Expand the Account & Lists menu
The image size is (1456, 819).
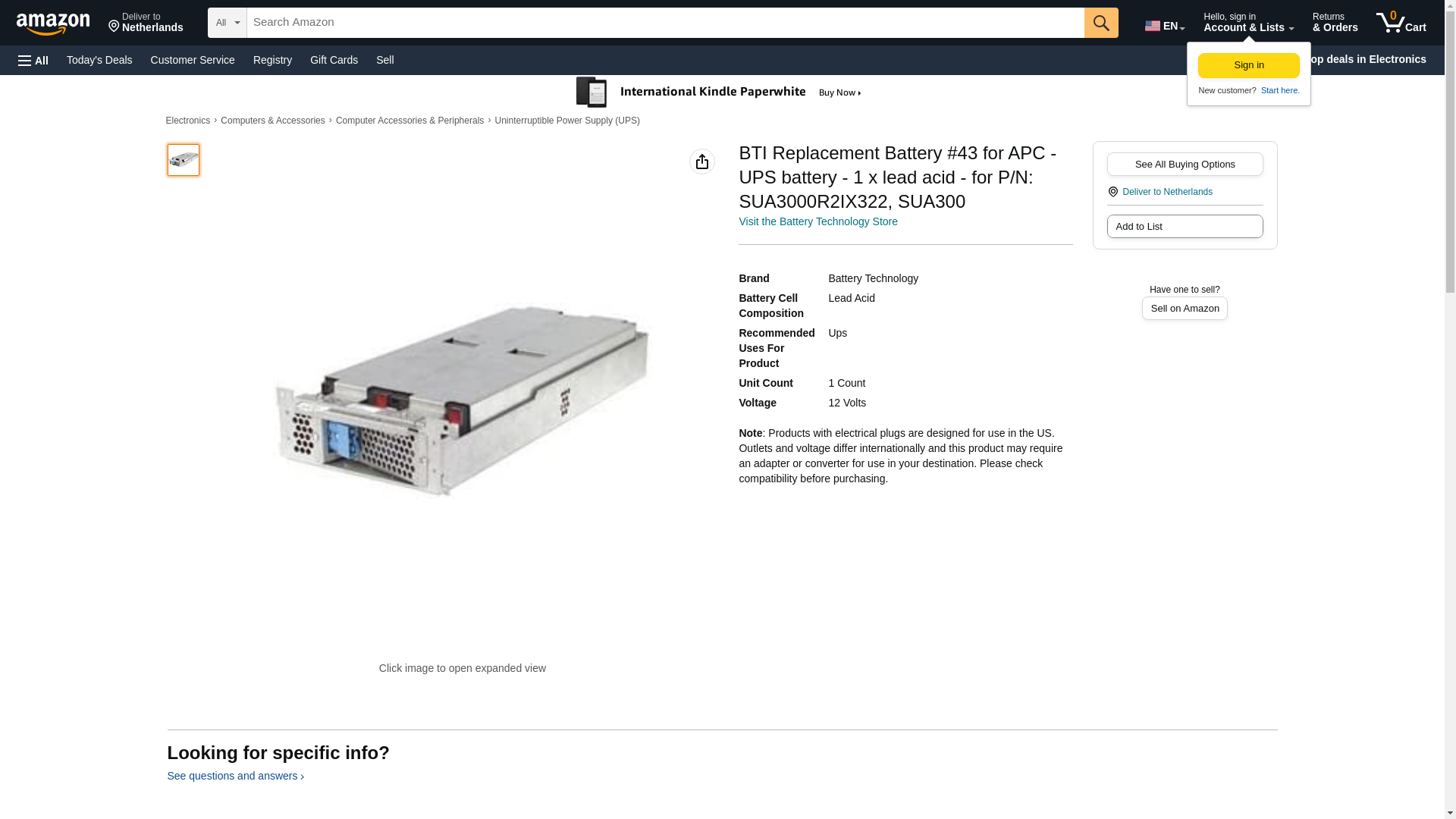tap(1247, 23)
